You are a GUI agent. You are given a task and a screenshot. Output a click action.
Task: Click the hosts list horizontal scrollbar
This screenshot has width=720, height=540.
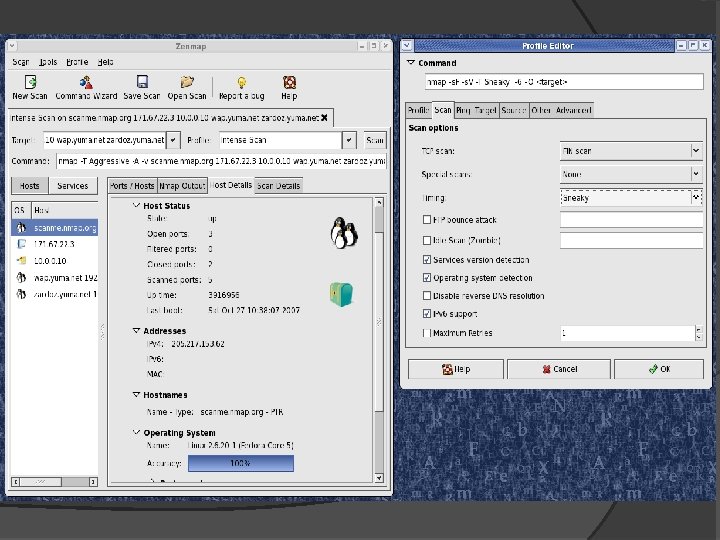pos(54,482)
